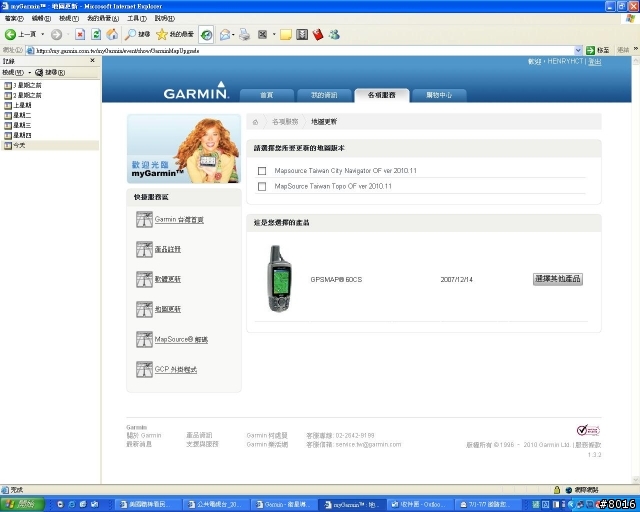This screenshot has height=512, width=640.
Task: Expand the 上星期 history folder
Action: [x=18, y=105]
